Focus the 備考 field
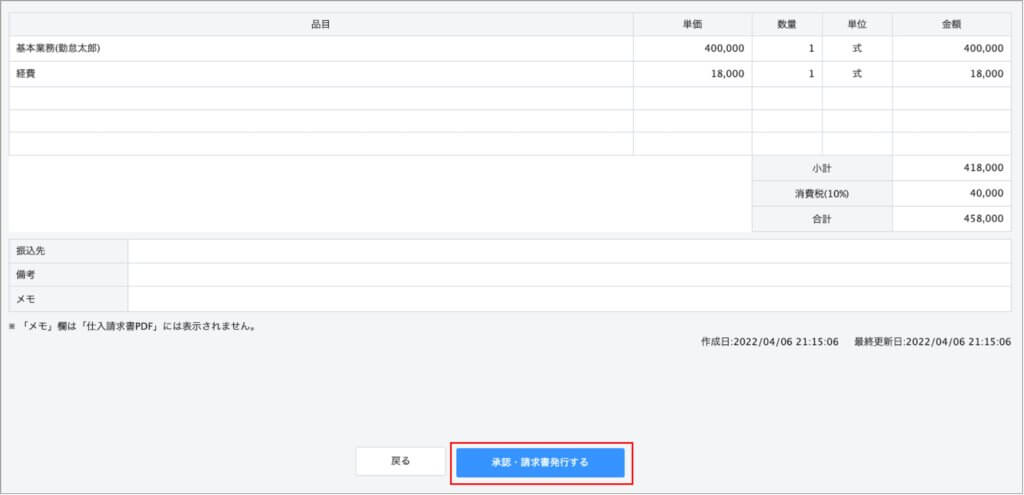 (569, 274)
